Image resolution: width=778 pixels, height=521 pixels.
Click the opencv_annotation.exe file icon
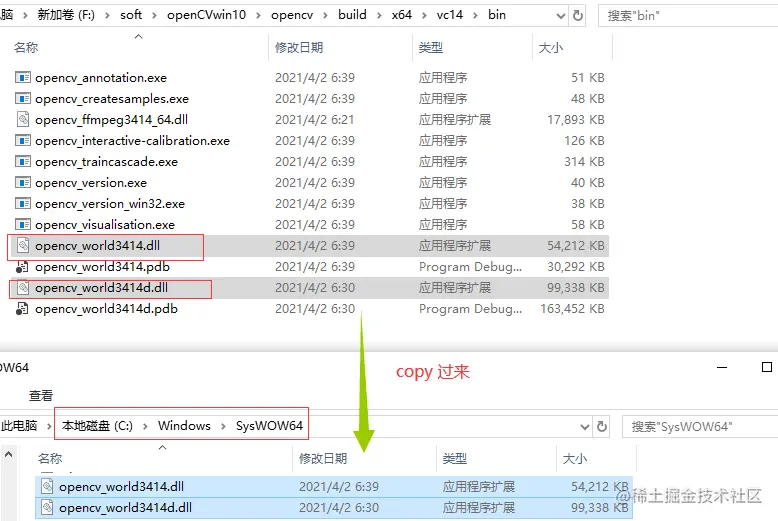tap(23, 77)
